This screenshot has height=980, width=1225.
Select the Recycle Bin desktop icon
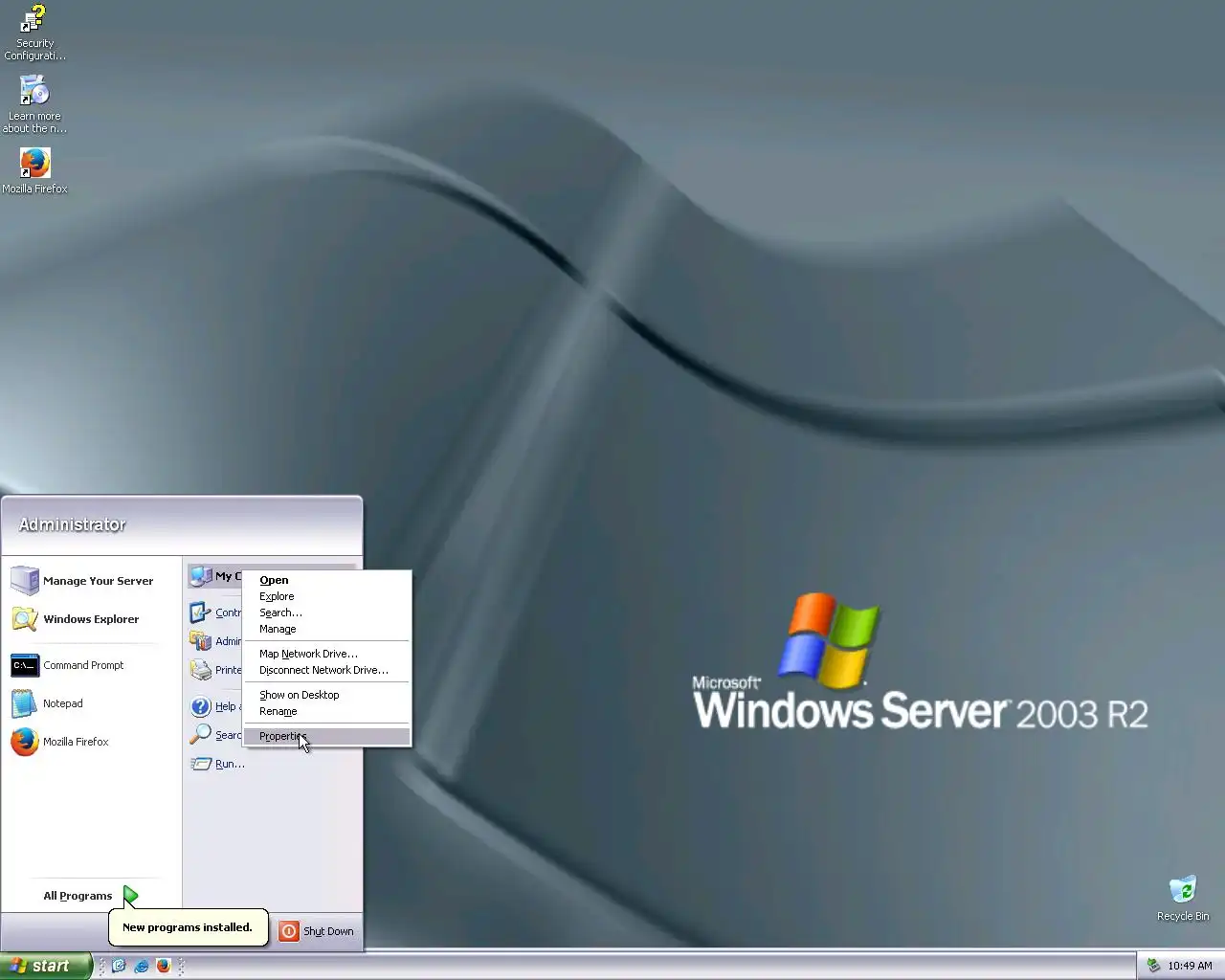tap(1183, 898)
